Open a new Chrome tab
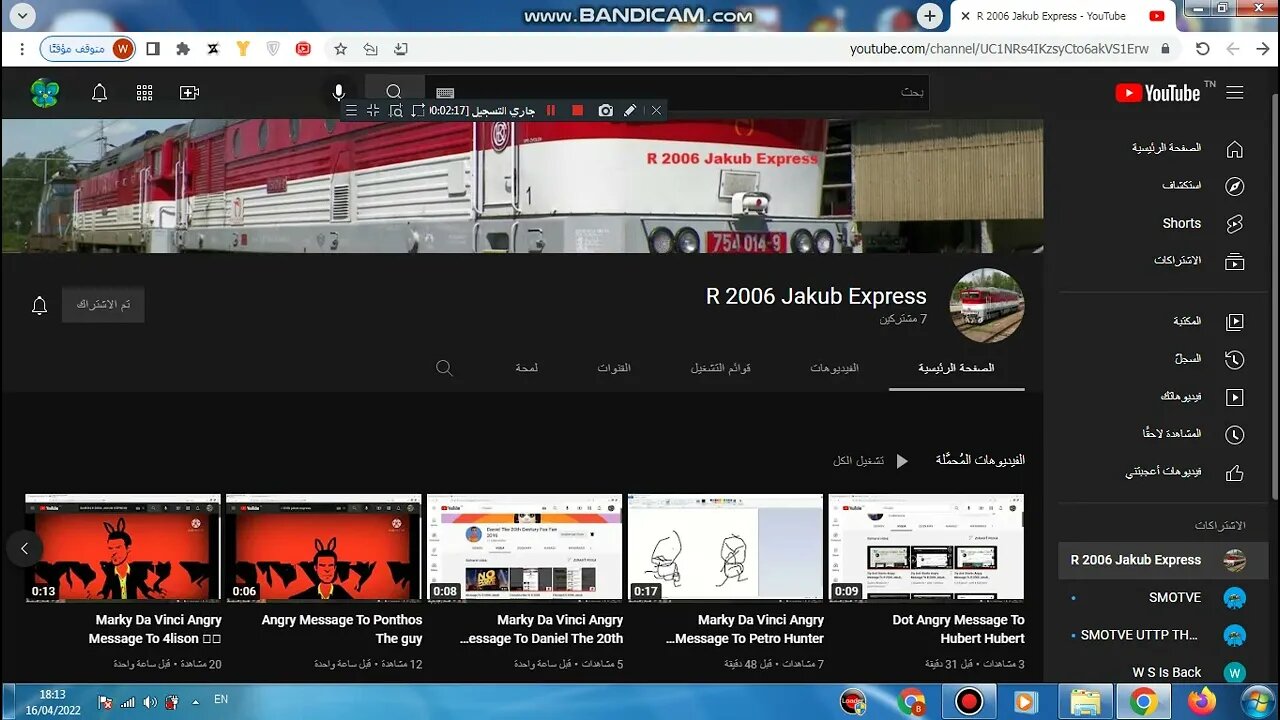The height and width of the screenshot is (720, 1280). coord(930,15)
